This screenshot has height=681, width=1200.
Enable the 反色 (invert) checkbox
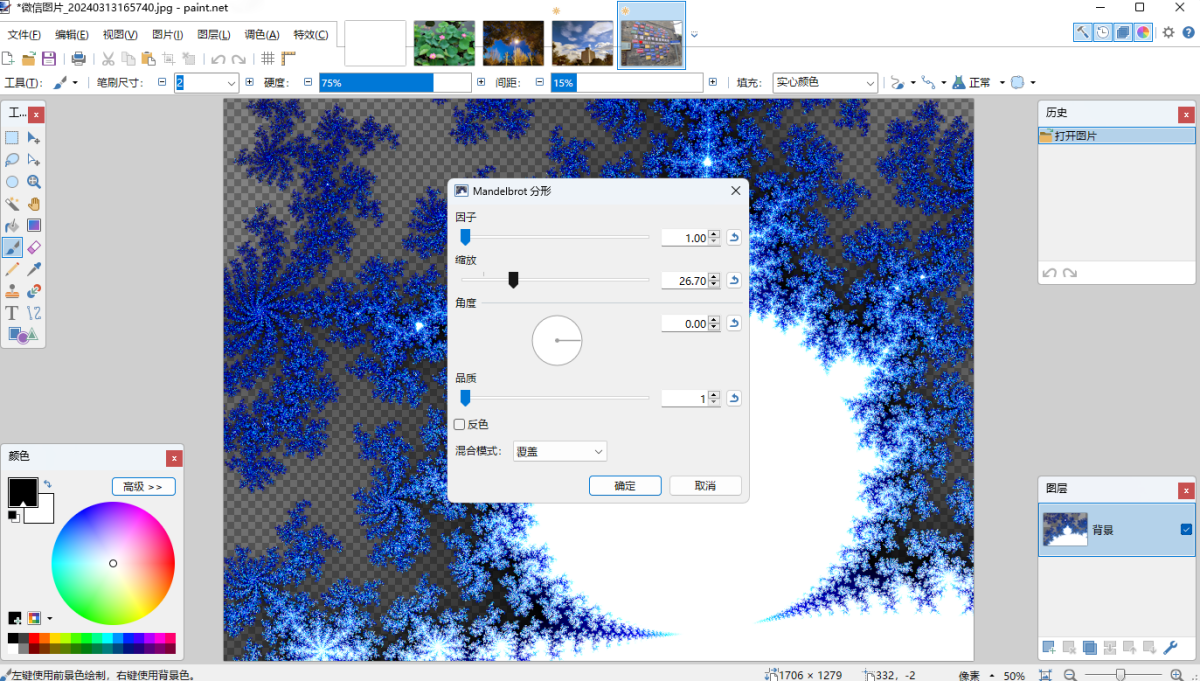point(460,424)
